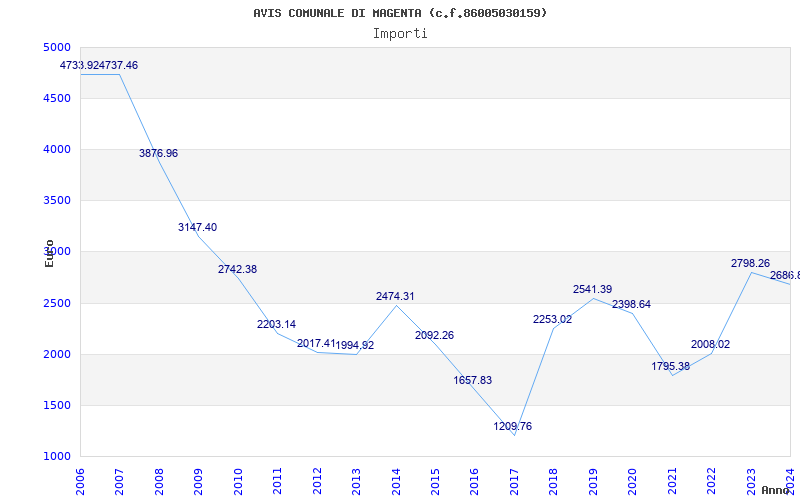800x500 pixels.
Task: Click the y-axis value 2500
Action: tap(57, 304)
